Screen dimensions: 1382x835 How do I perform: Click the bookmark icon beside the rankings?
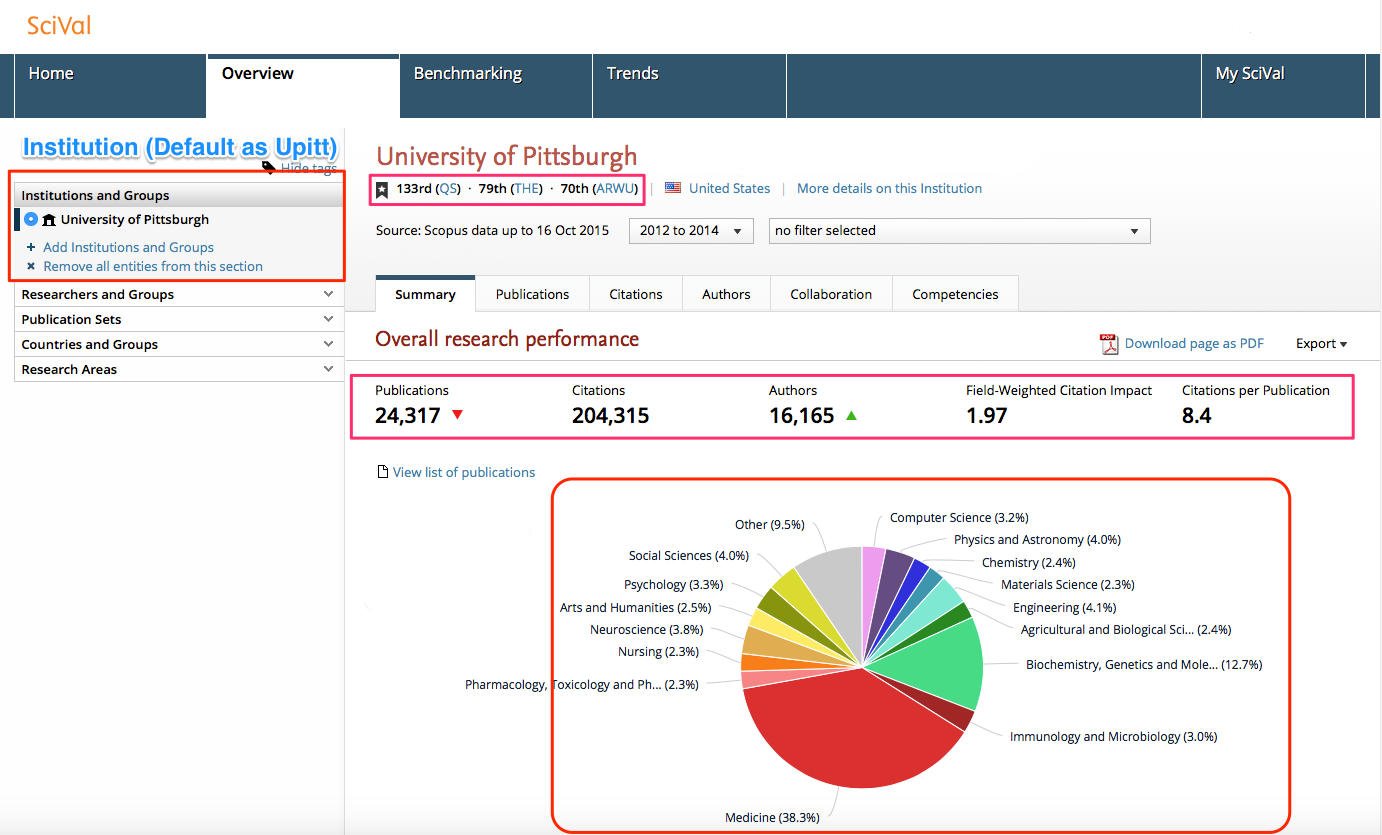tap(383, 188)
